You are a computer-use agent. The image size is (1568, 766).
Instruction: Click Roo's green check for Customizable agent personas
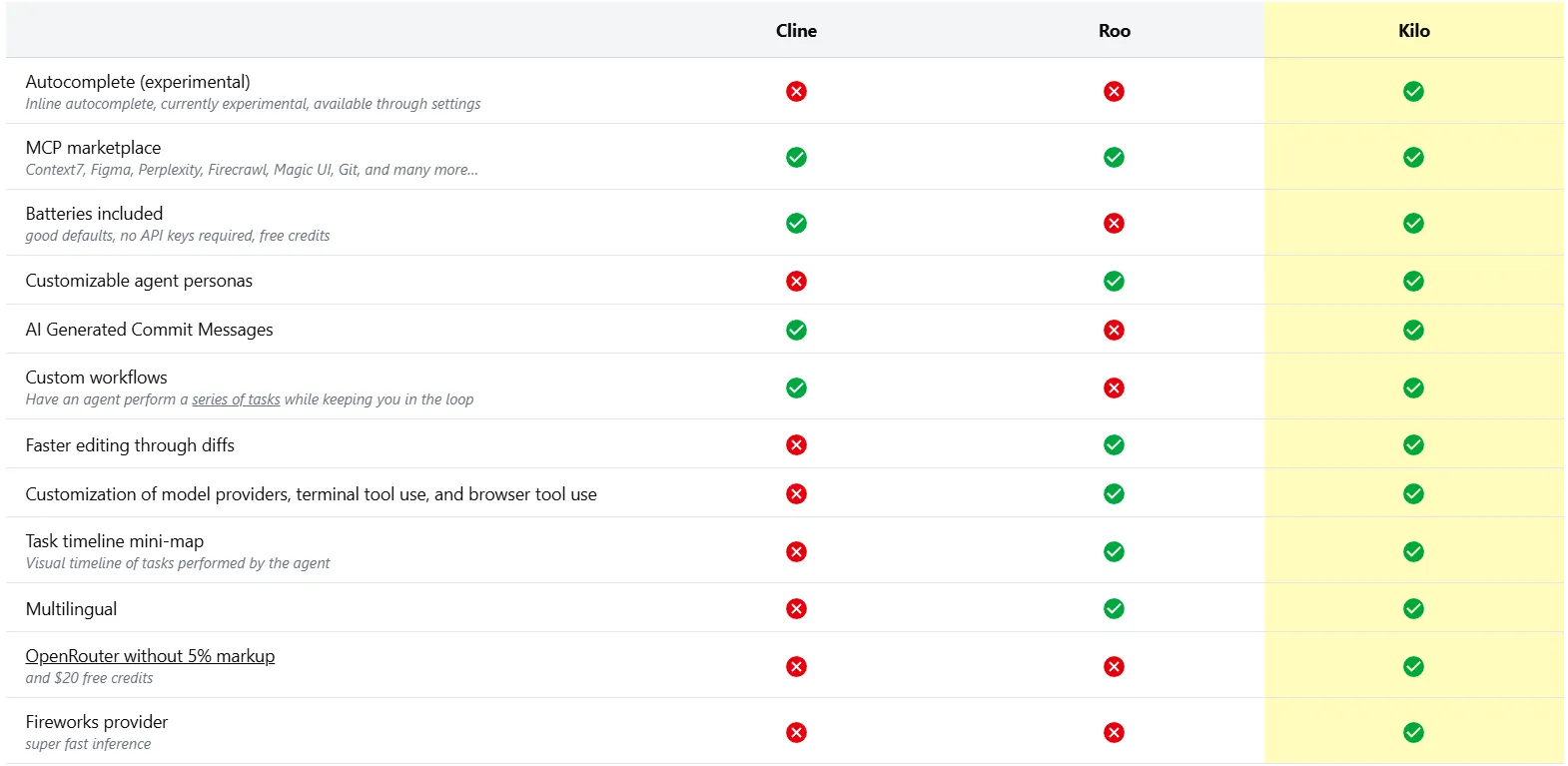(x=1114, y=281)
